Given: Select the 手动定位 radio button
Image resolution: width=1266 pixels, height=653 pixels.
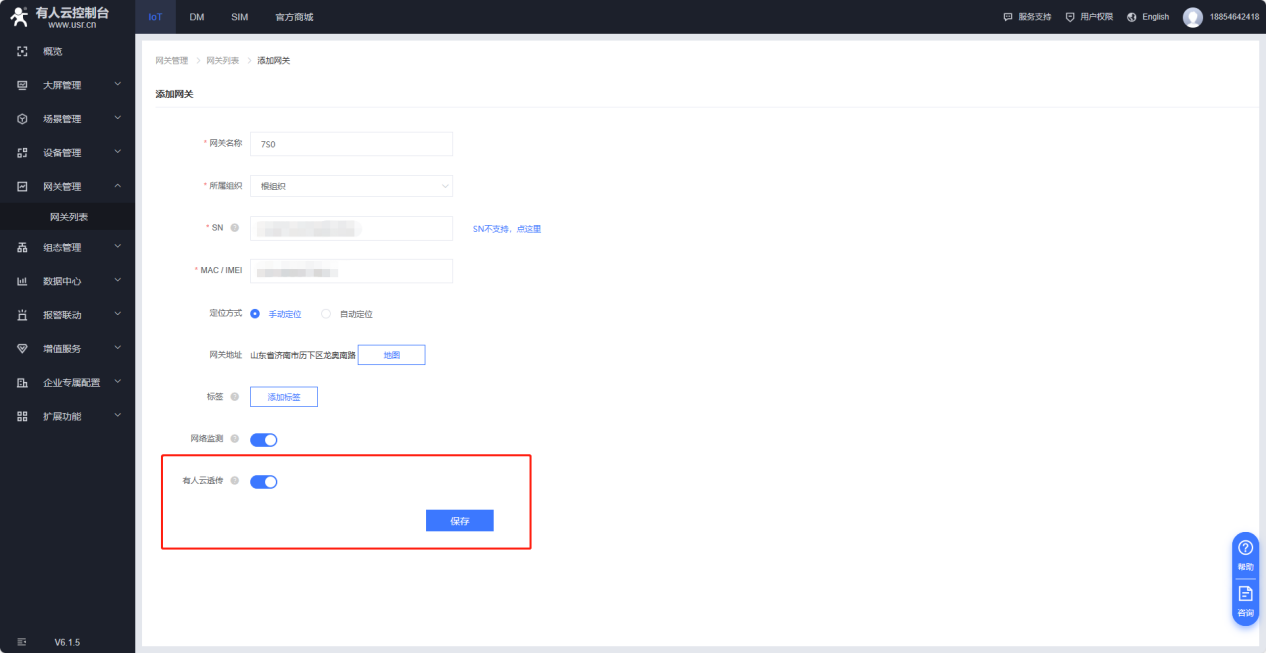Looking at the screenshot, I should click(x=255, y=313).
